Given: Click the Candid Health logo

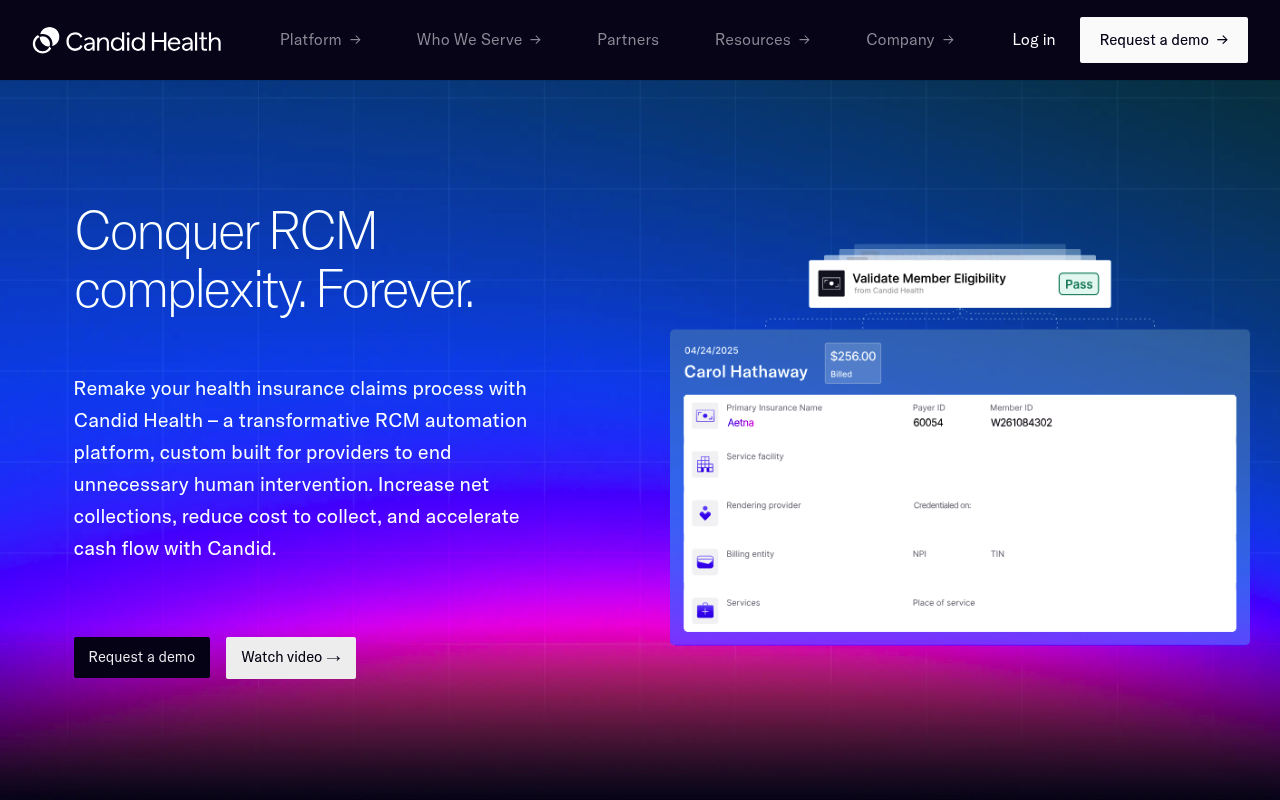Looking at the screenshot, I should 127,40.
